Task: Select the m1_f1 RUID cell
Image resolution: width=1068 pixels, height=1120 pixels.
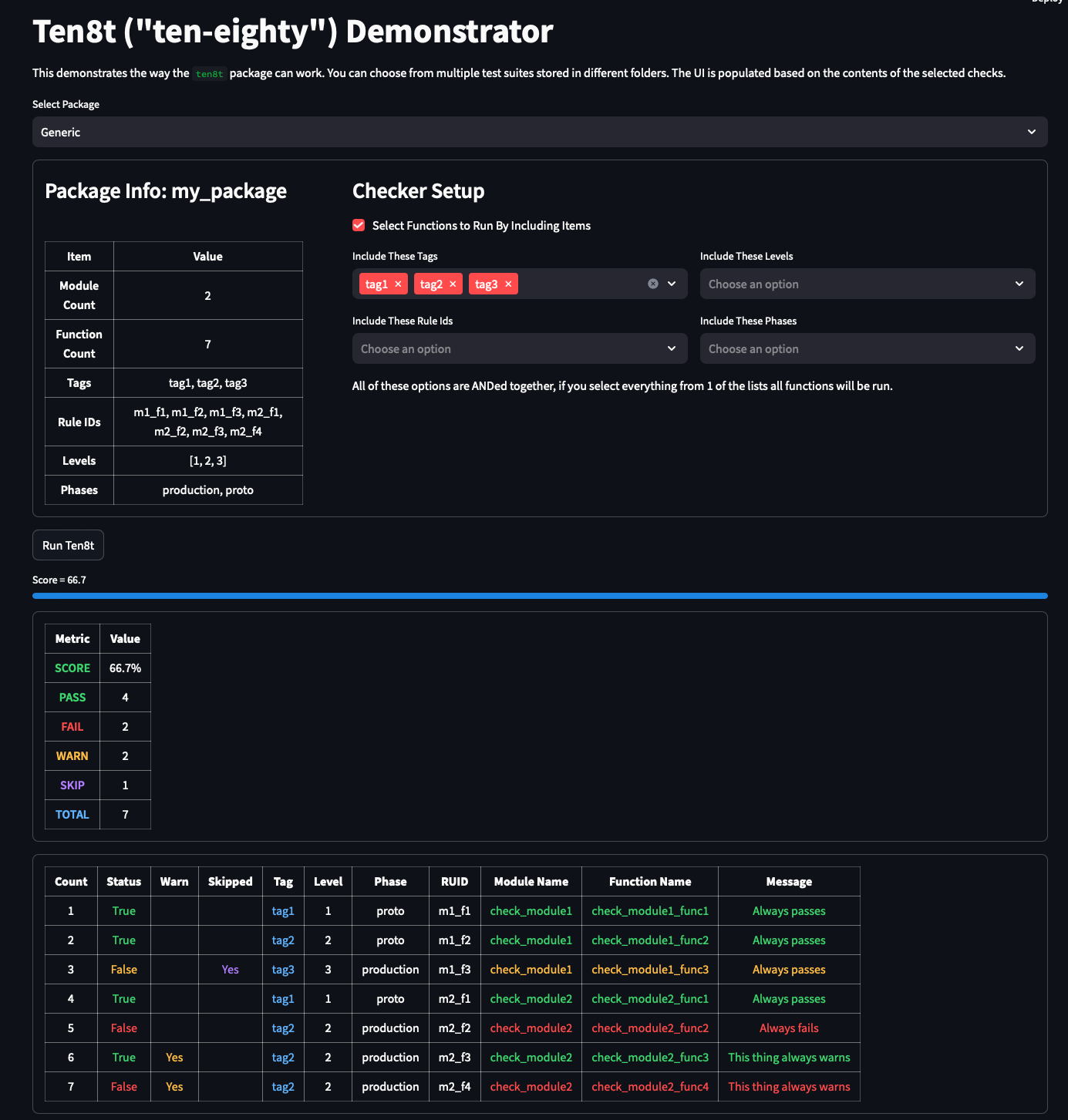Action: pos(455,911)
